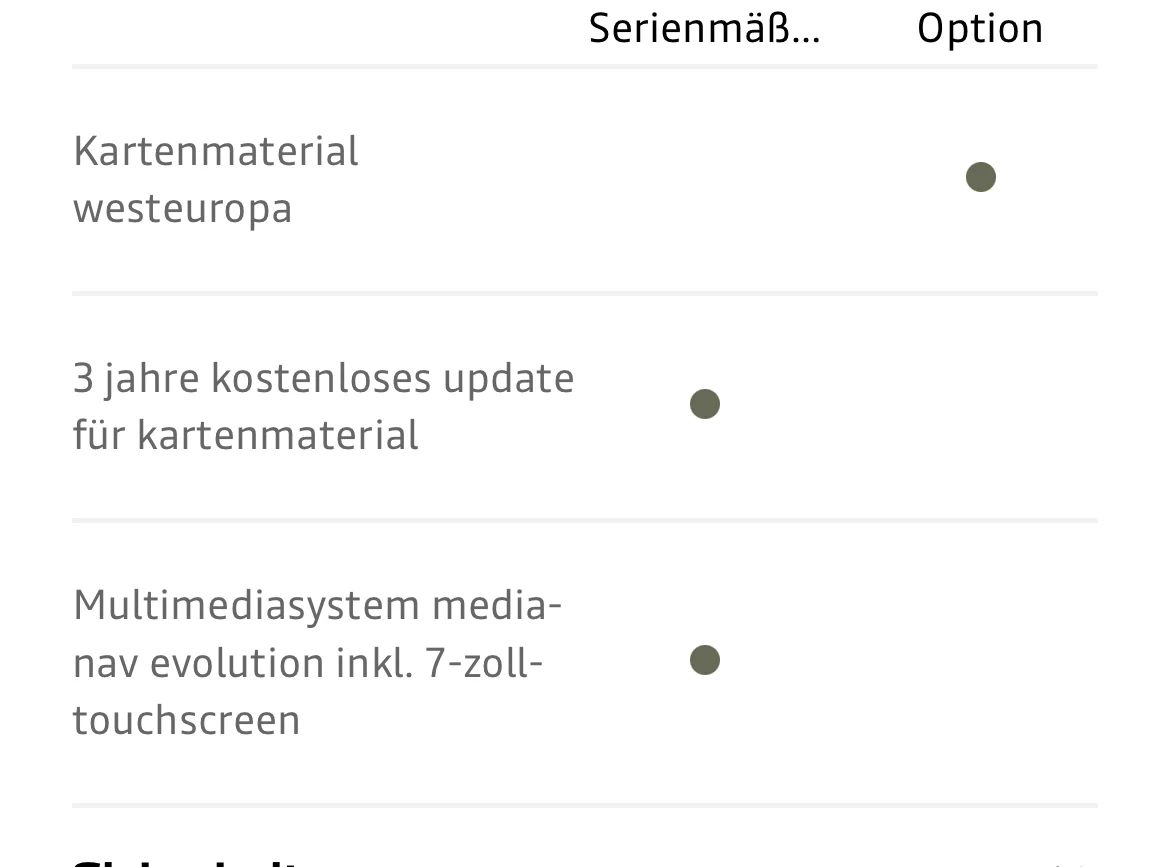Click the divider line below the column headers
This screenshot has height=867, width=1170.
coord(584,66)
